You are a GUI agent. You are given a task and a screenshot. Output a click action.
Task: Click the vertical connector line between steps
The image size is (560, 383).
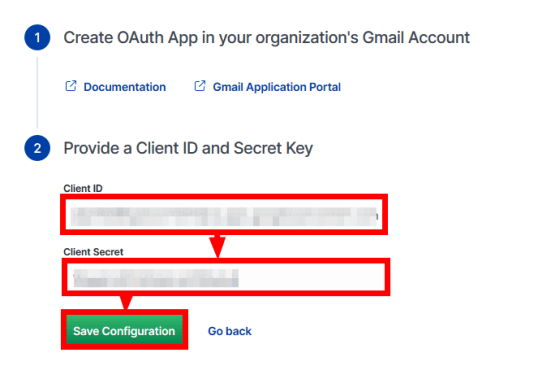coord(37,93)
